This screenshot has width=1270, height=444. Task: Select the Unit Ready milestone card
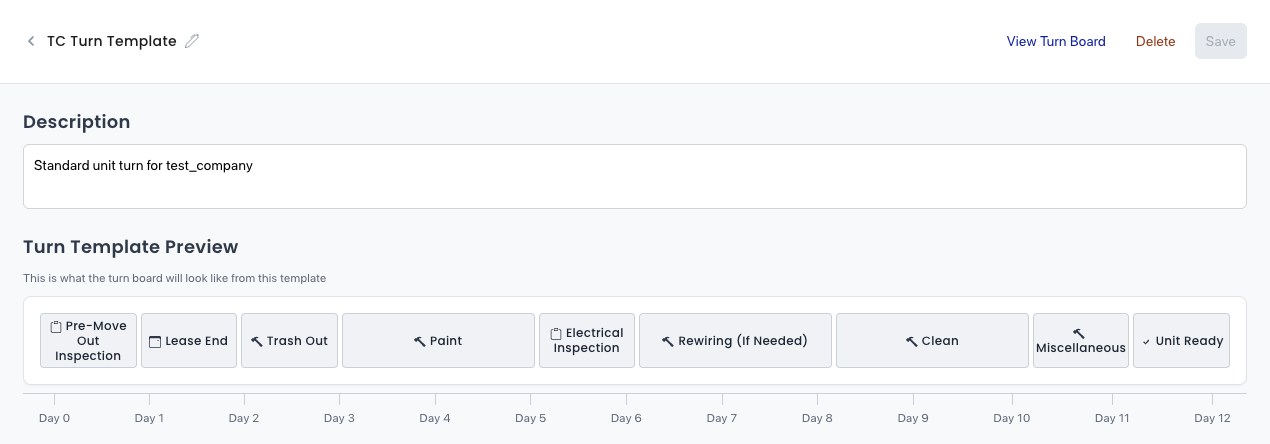(x=1181, y=341)
